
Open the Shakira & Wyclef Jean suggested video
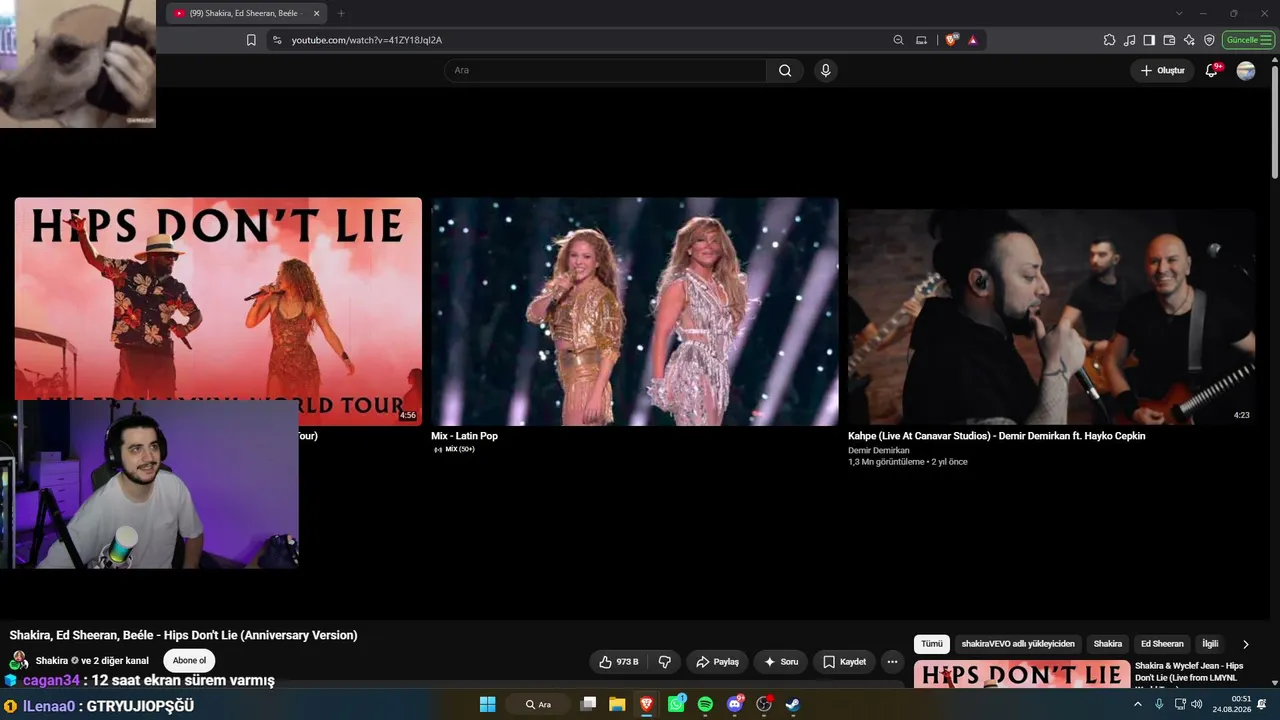click(1189, 672)
